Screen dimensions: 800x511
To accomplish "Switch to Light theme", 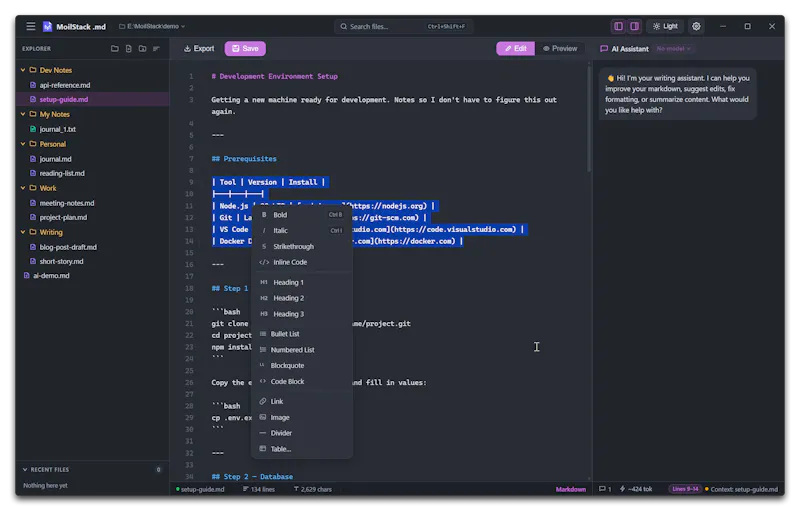I will (665, 26).
